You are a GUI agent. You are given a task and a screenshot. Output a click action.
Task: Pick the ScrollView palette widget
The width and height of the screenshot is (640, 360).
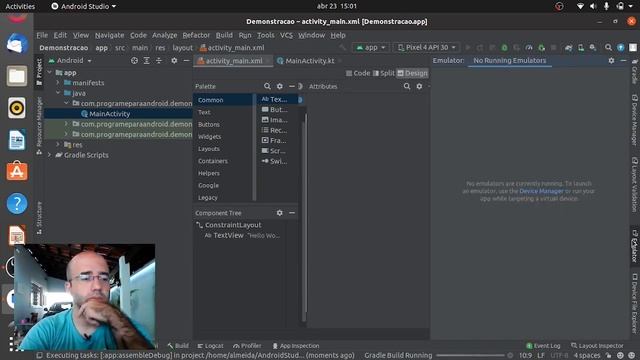278,151
